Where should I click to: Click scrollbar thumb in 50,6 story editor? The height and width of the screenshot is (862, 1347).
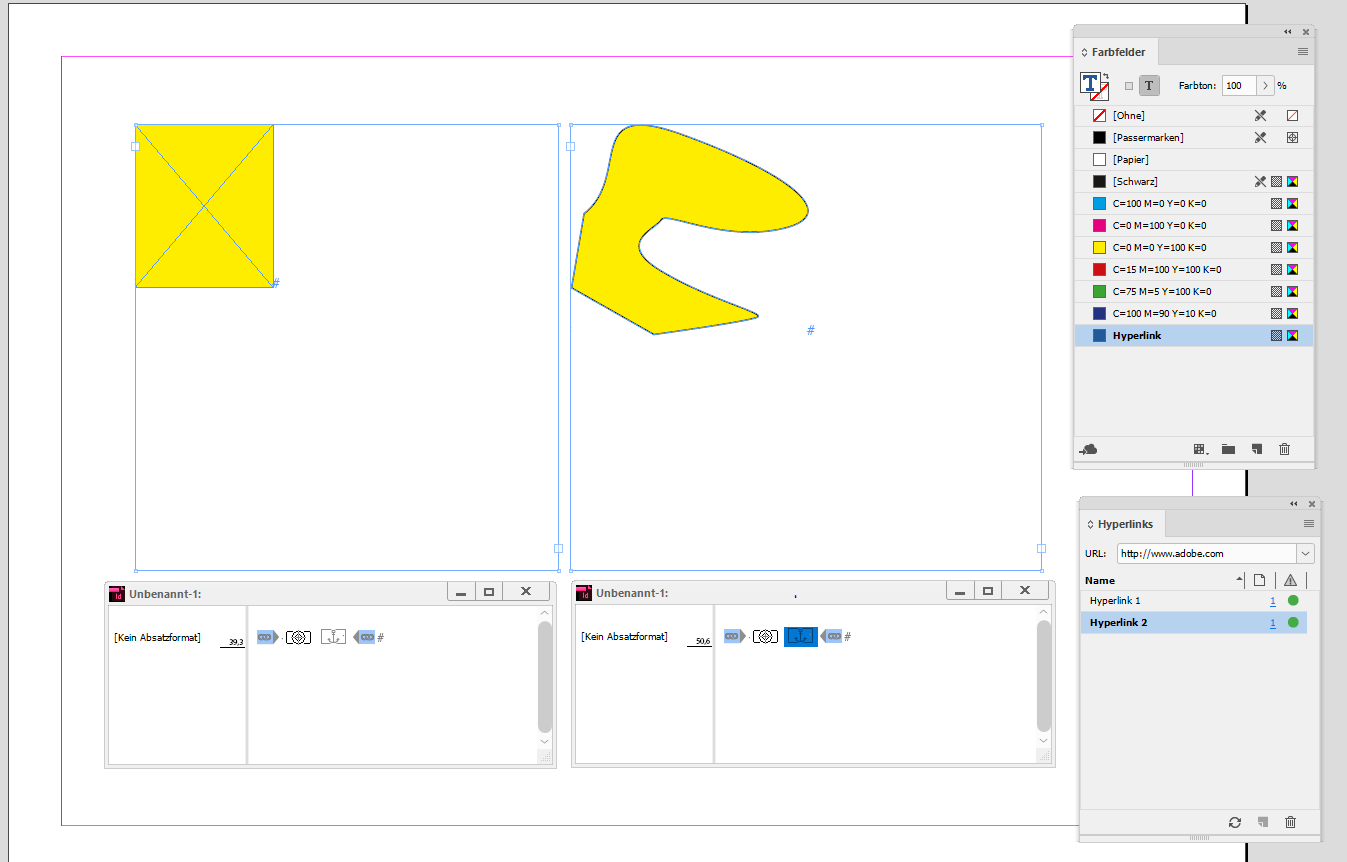(x=1044, y=676)
